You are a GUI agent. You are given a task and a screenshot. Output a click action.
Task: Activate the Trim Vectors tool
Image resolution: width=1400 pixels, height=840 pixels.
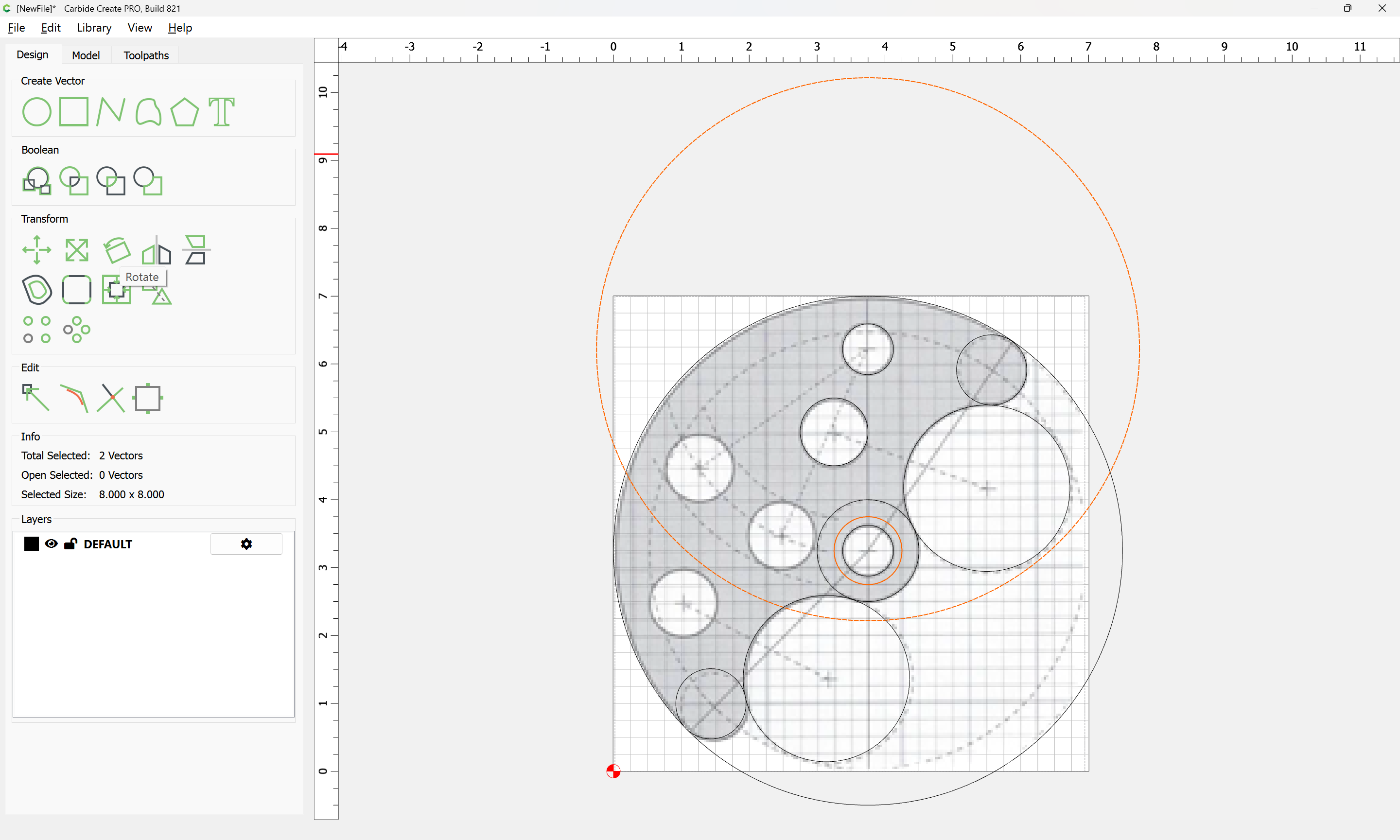[110, 398]
